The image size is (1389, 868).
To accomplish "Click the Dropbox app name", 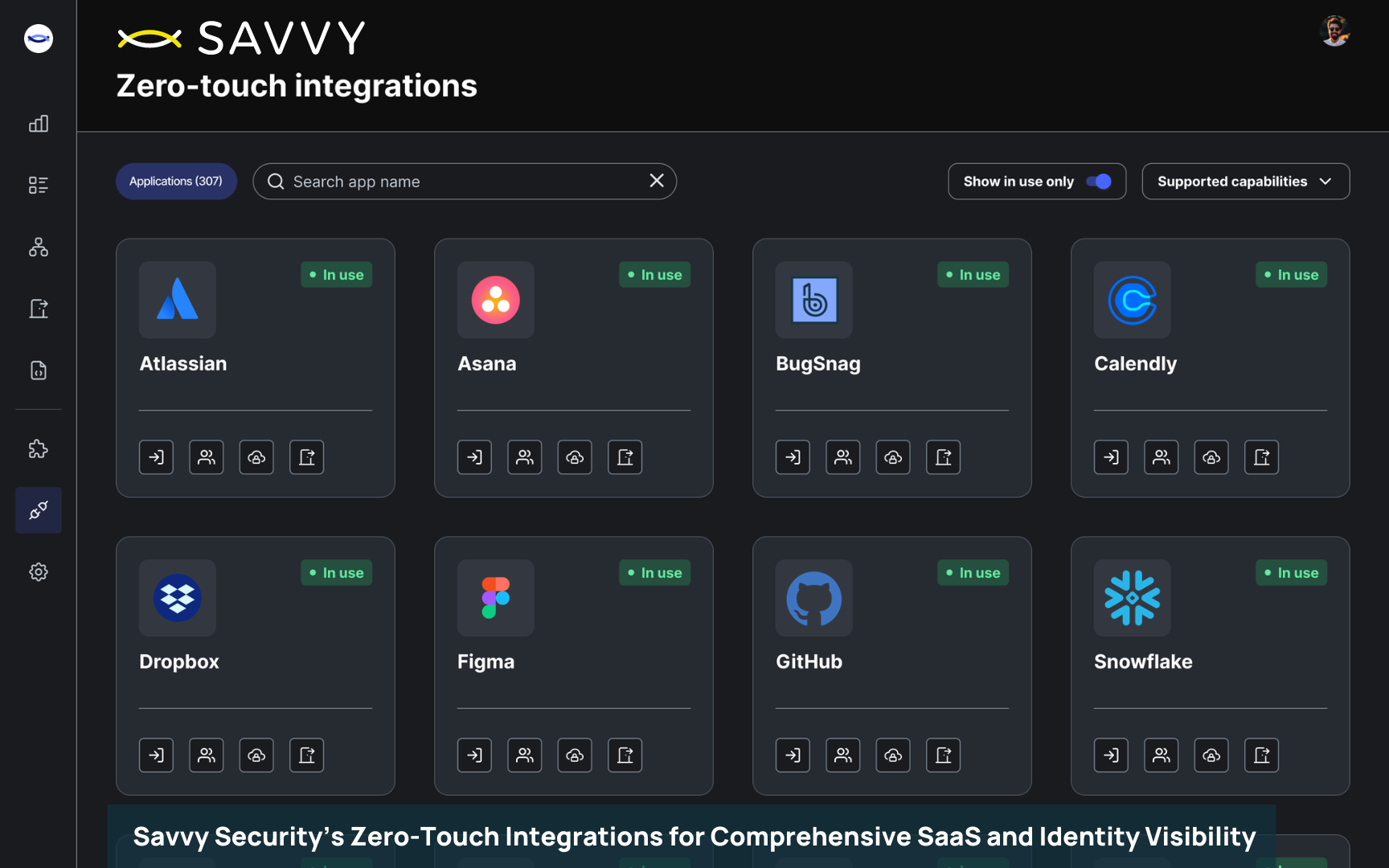I will (179, 662).
